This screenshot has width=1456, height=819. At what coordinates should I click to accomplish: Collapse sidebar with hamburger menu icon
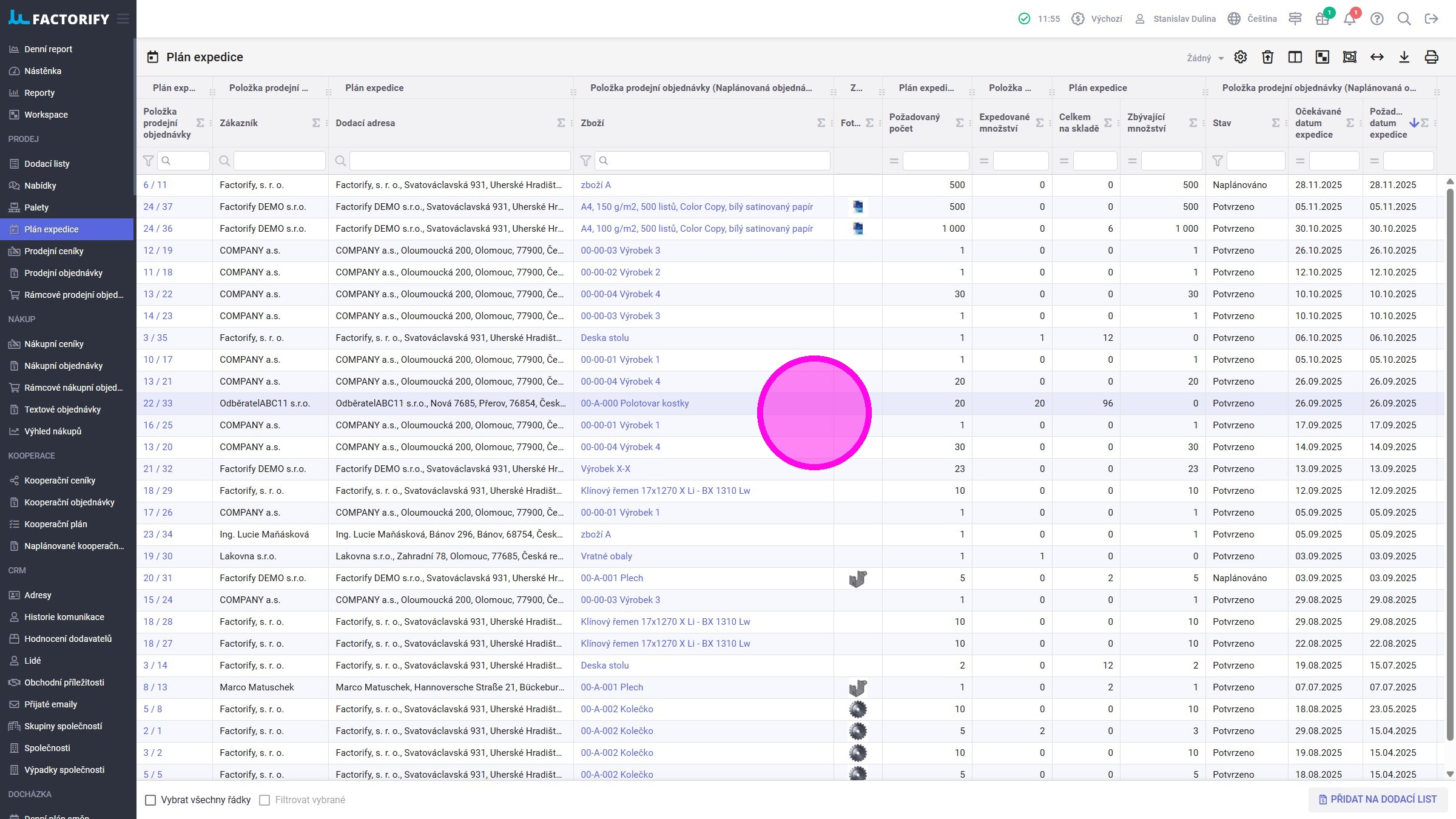pos(123,19)
